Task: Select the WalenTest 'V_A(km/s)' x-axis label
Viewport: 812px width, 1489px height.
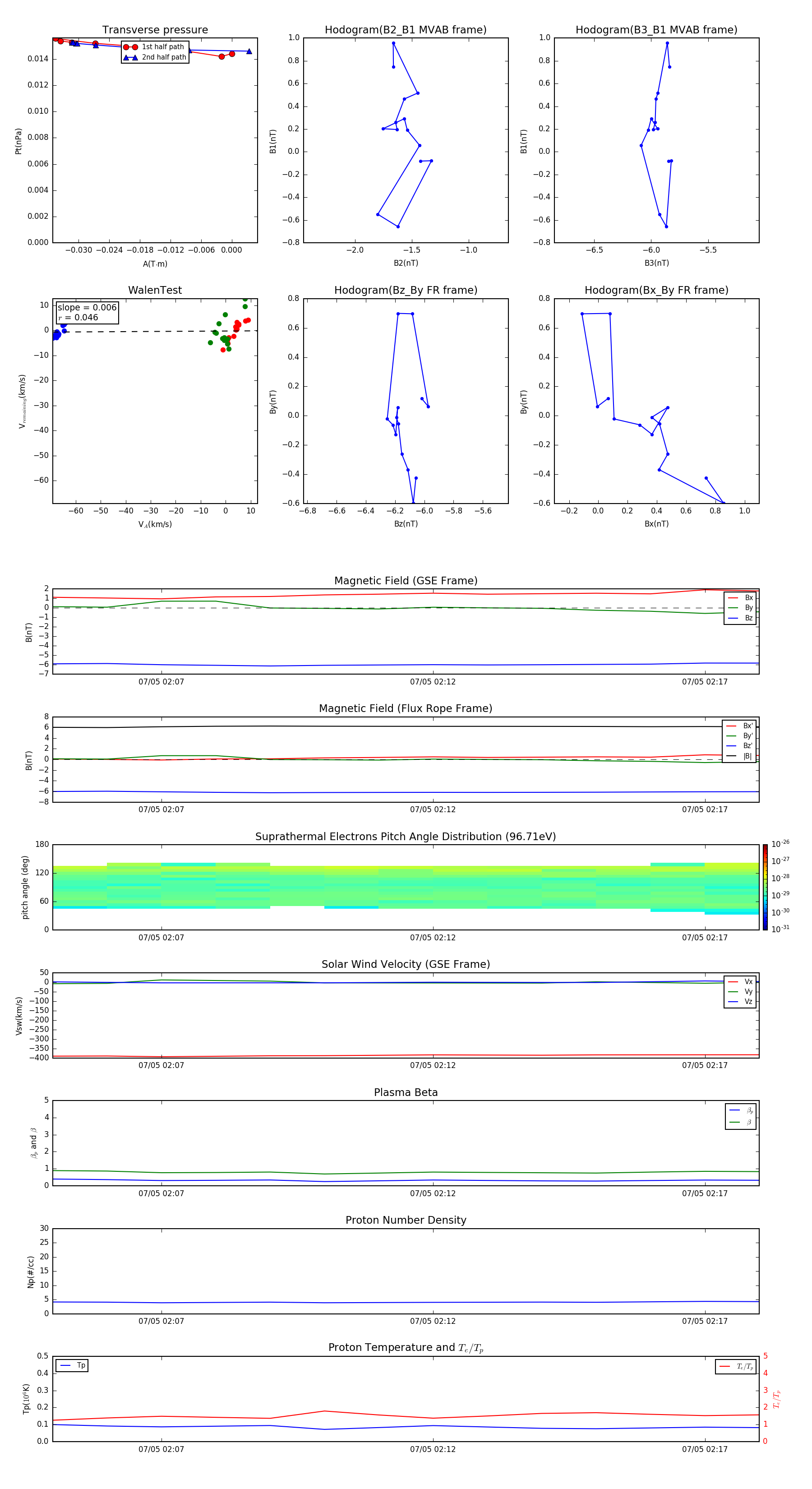Action: pyautogui.click(x=155, y=525)
